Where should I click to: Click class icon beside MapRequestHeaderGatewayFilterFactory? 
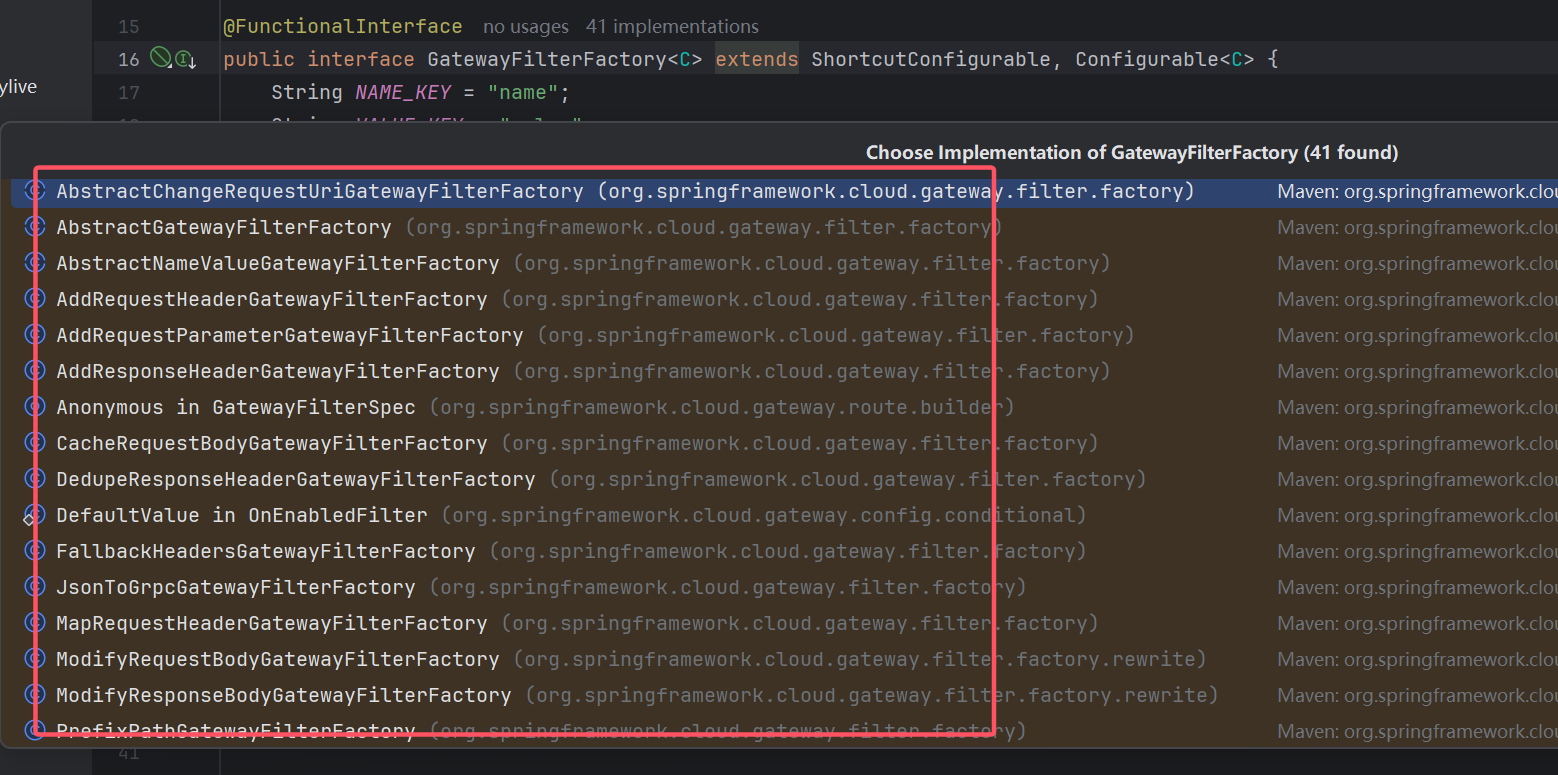(x=35, y=623)
